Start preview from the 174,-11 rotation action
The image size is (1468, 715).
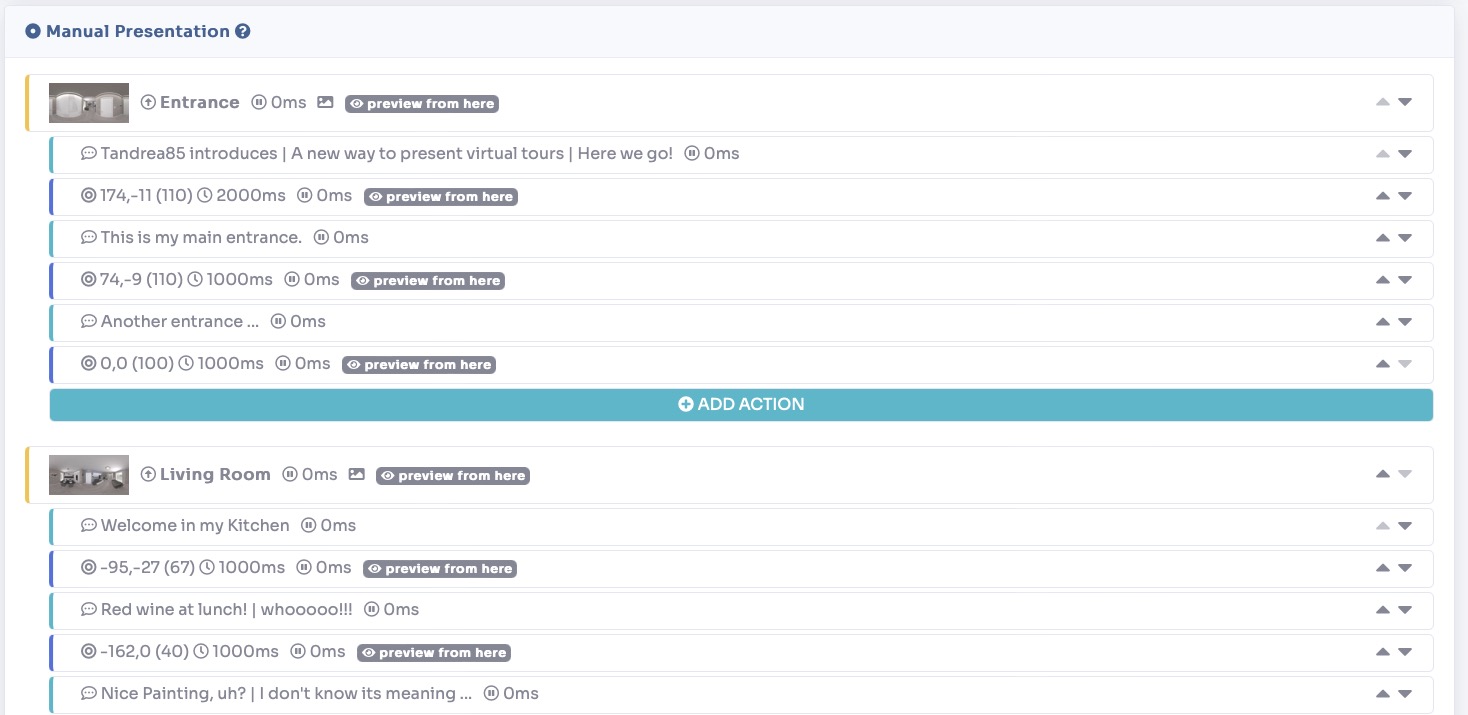pos(441,196)
